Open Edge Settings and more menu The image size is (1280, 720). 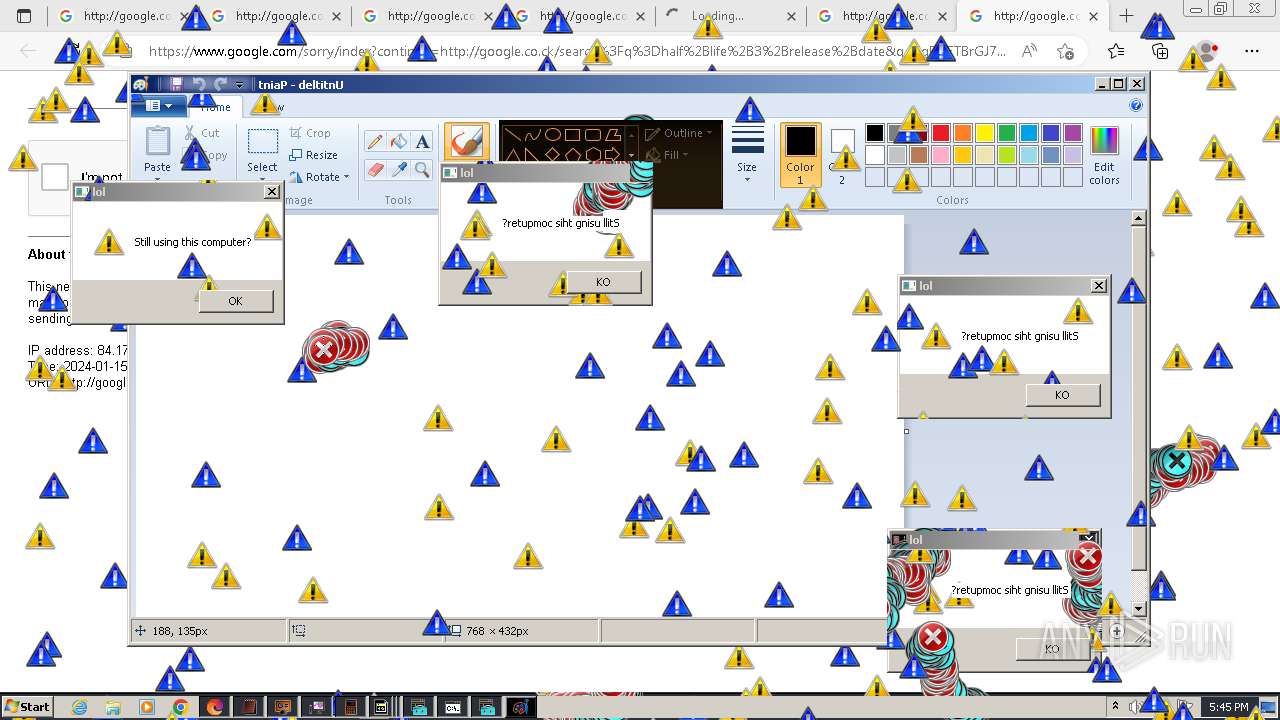1252,51
